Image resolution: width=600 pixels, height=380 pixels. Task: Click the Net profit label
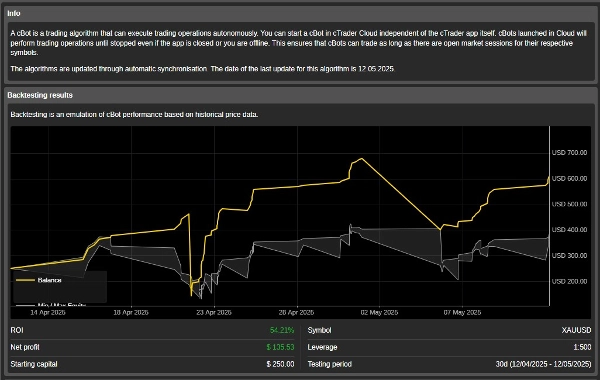(25, 347)
